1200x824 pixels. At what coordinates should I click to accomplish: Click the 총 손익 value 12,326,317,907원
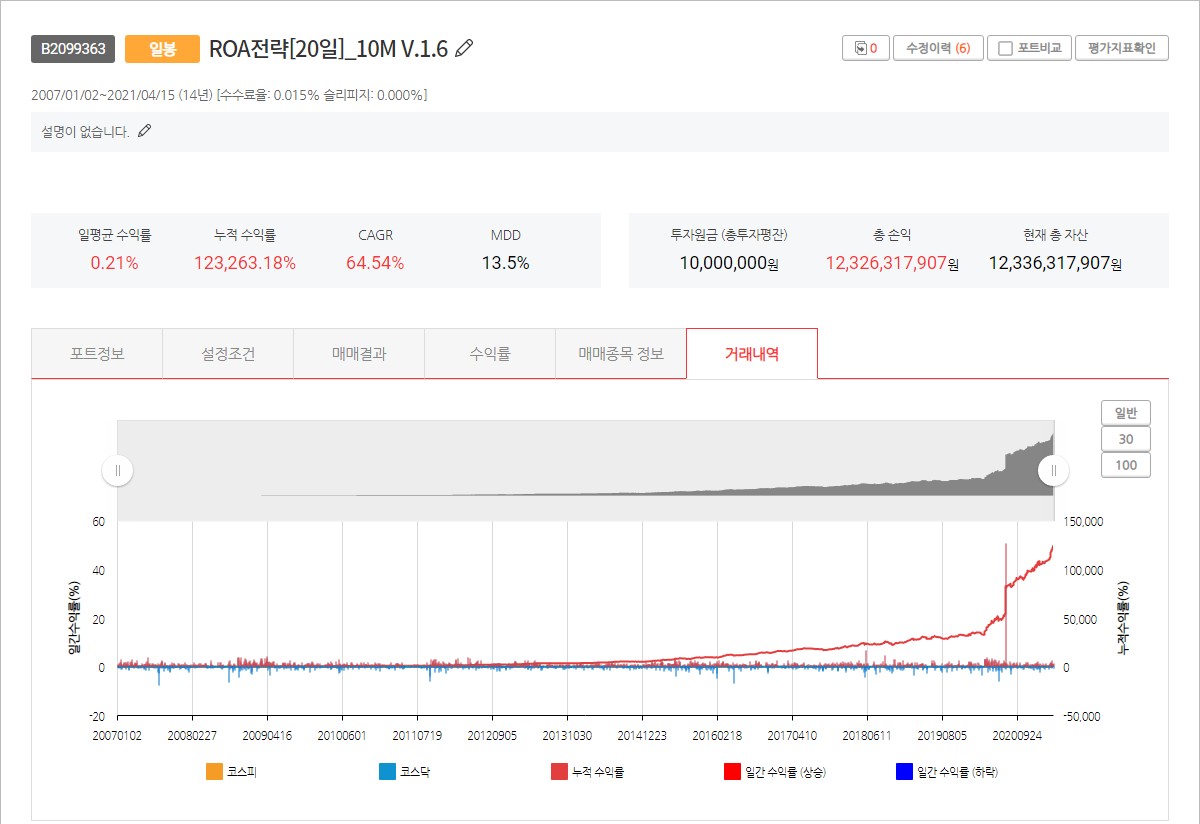[892, 264]
